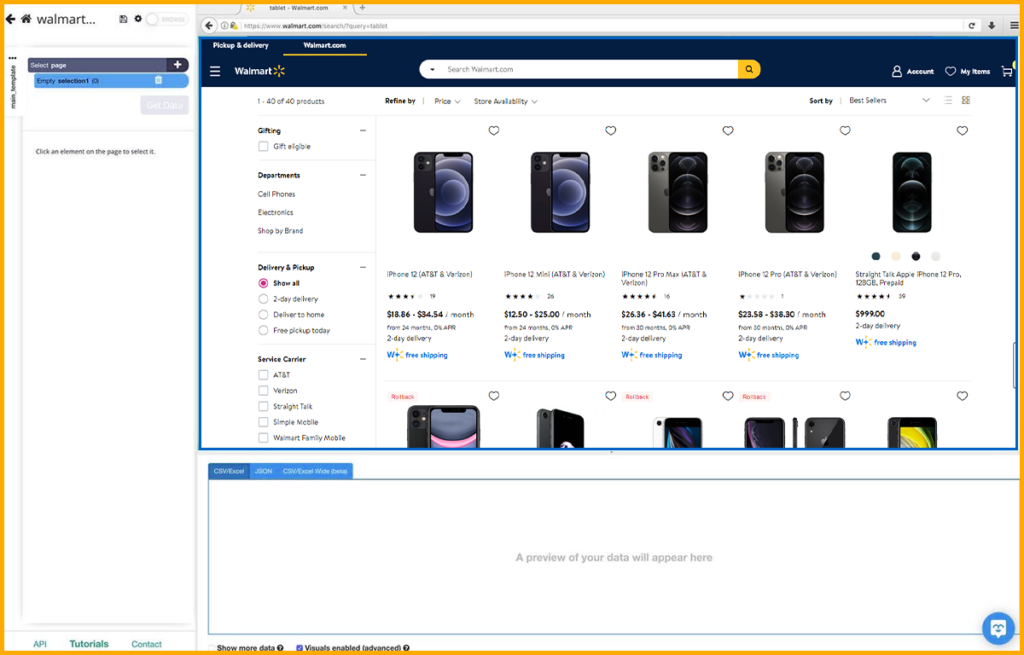Save the project with the floppy disk icon
This screenshot has width=1024, height=655.
123,19
